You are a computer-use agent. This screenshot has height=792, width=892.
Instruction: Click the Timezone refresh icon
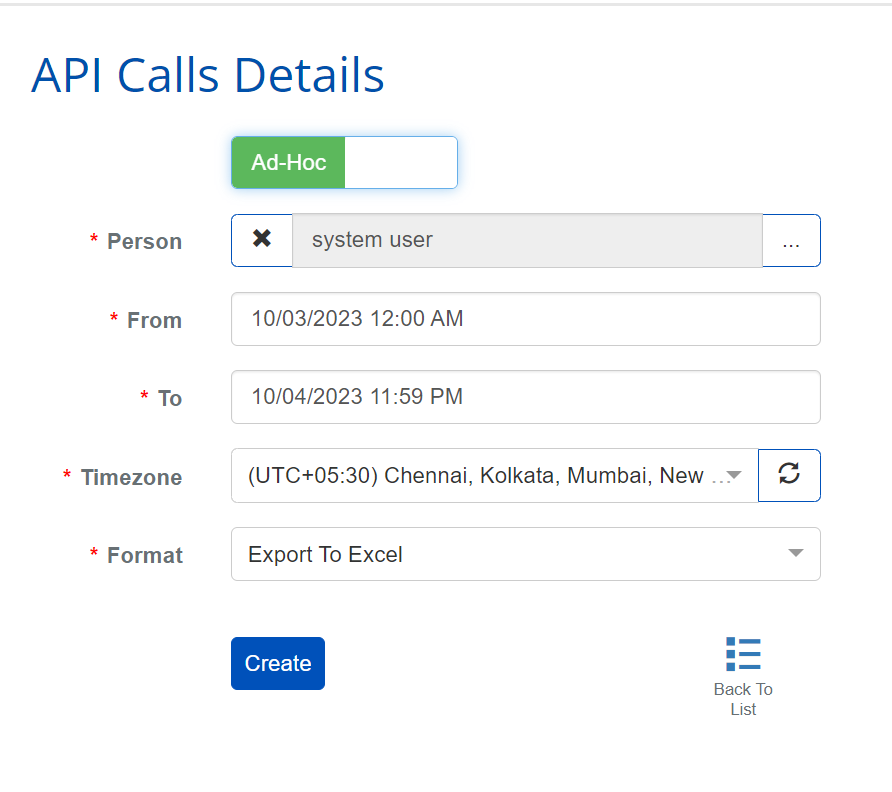pyautogui.click(x=789, y=475)
